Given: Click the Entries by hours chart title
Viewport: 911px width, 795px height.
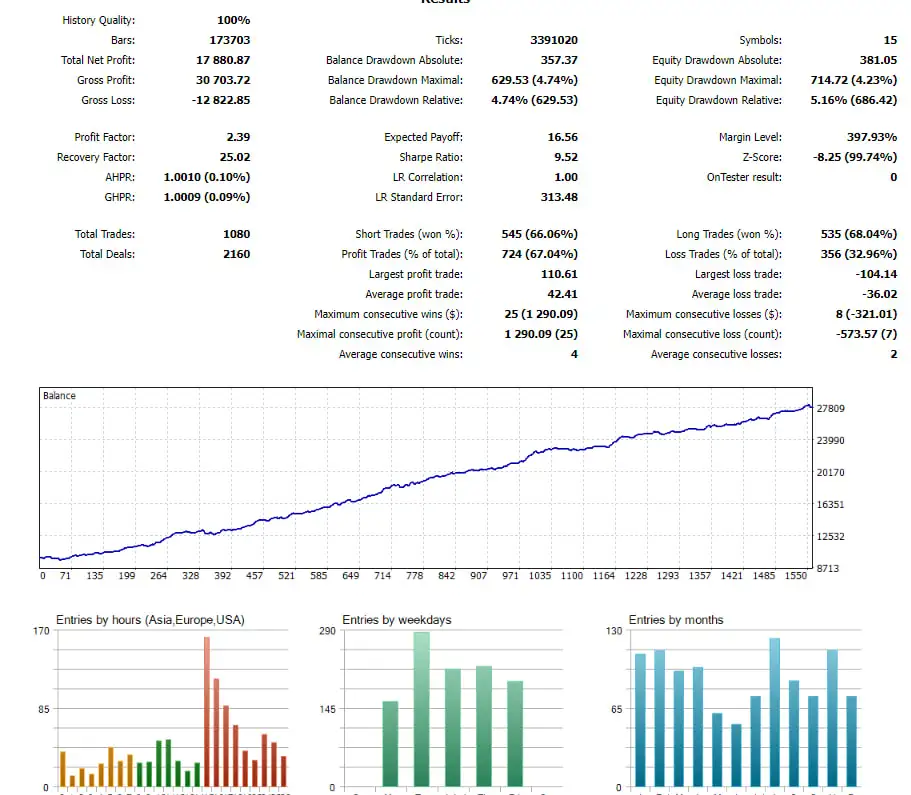Looking at the screenshot, I should [150, 620].
